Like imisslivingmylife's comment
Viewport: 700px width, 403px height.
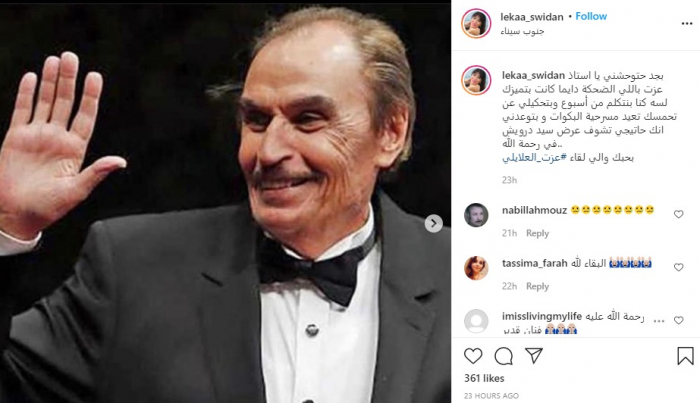click(x=678, y=322)
